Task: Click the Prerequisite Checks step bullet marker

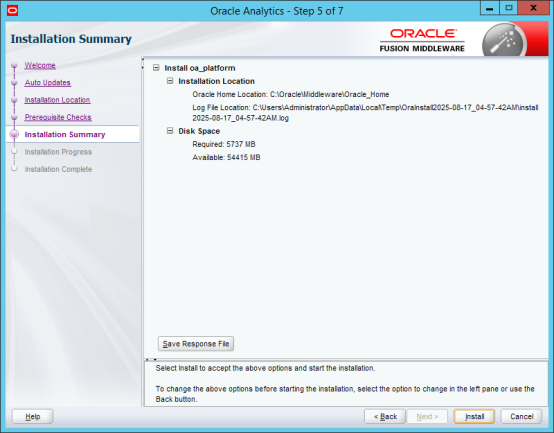Action: coord(14,117)
